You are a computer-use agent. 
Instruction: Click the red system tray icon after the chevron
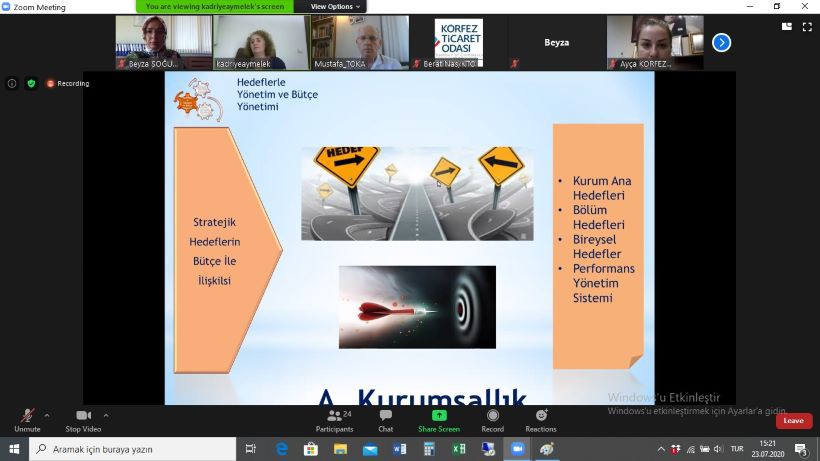(x=676, y=449)
